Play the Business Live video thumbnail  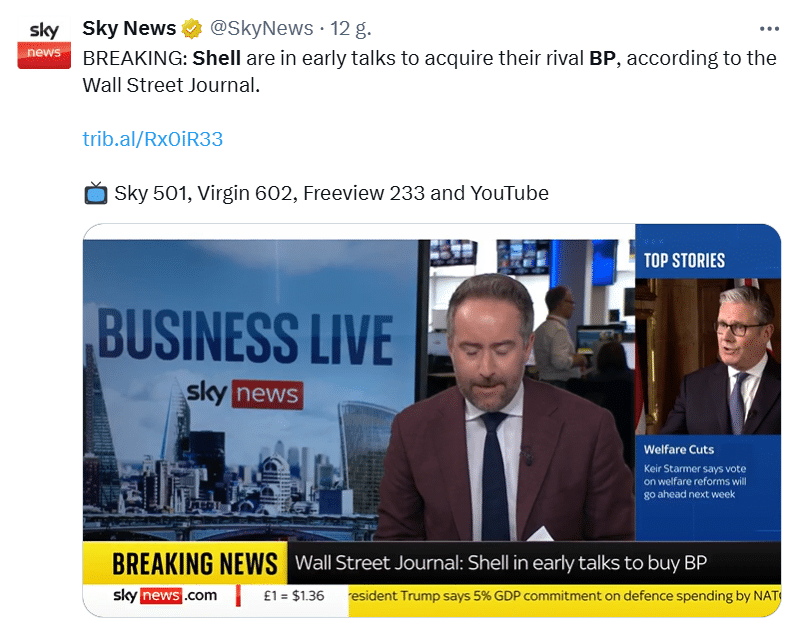[x=432, y=420]
